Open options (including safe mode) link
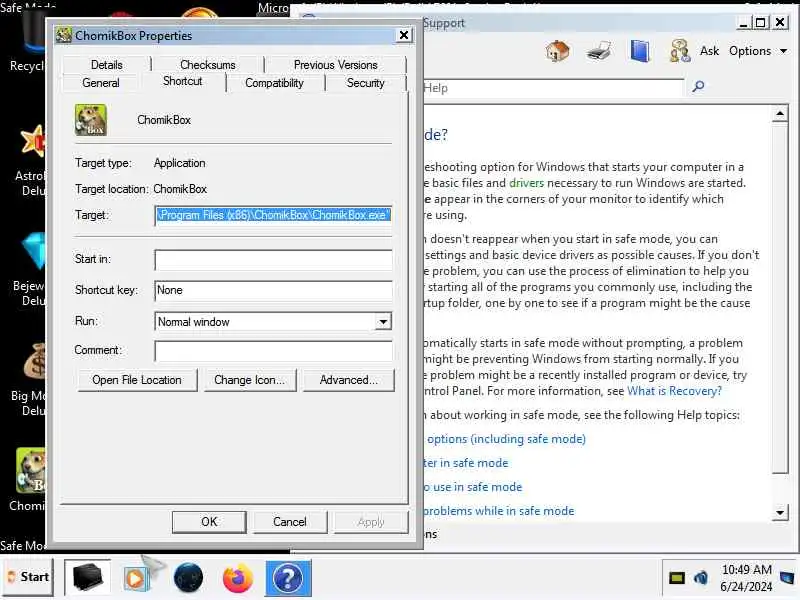The image size is (800, 600). (x=505, y=439)
